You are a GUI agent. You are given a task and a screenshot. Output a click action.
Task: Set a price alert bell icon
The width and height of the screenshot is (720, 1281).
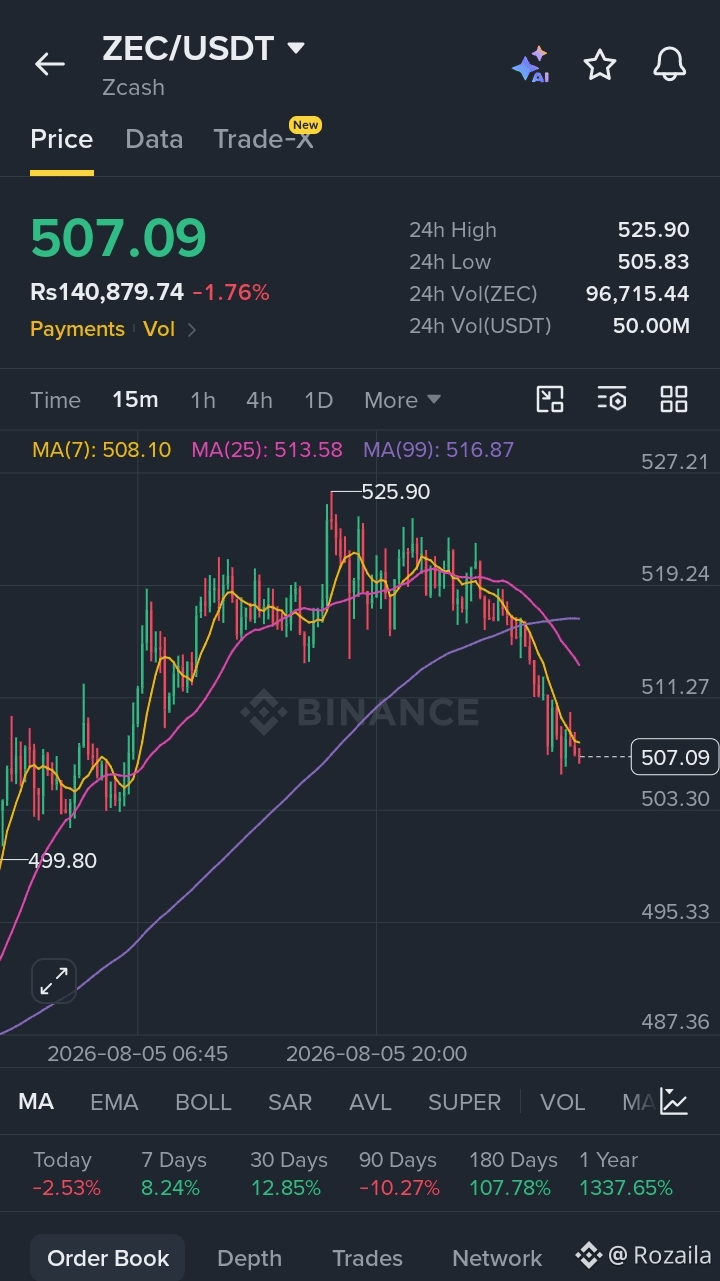(670, 65)
